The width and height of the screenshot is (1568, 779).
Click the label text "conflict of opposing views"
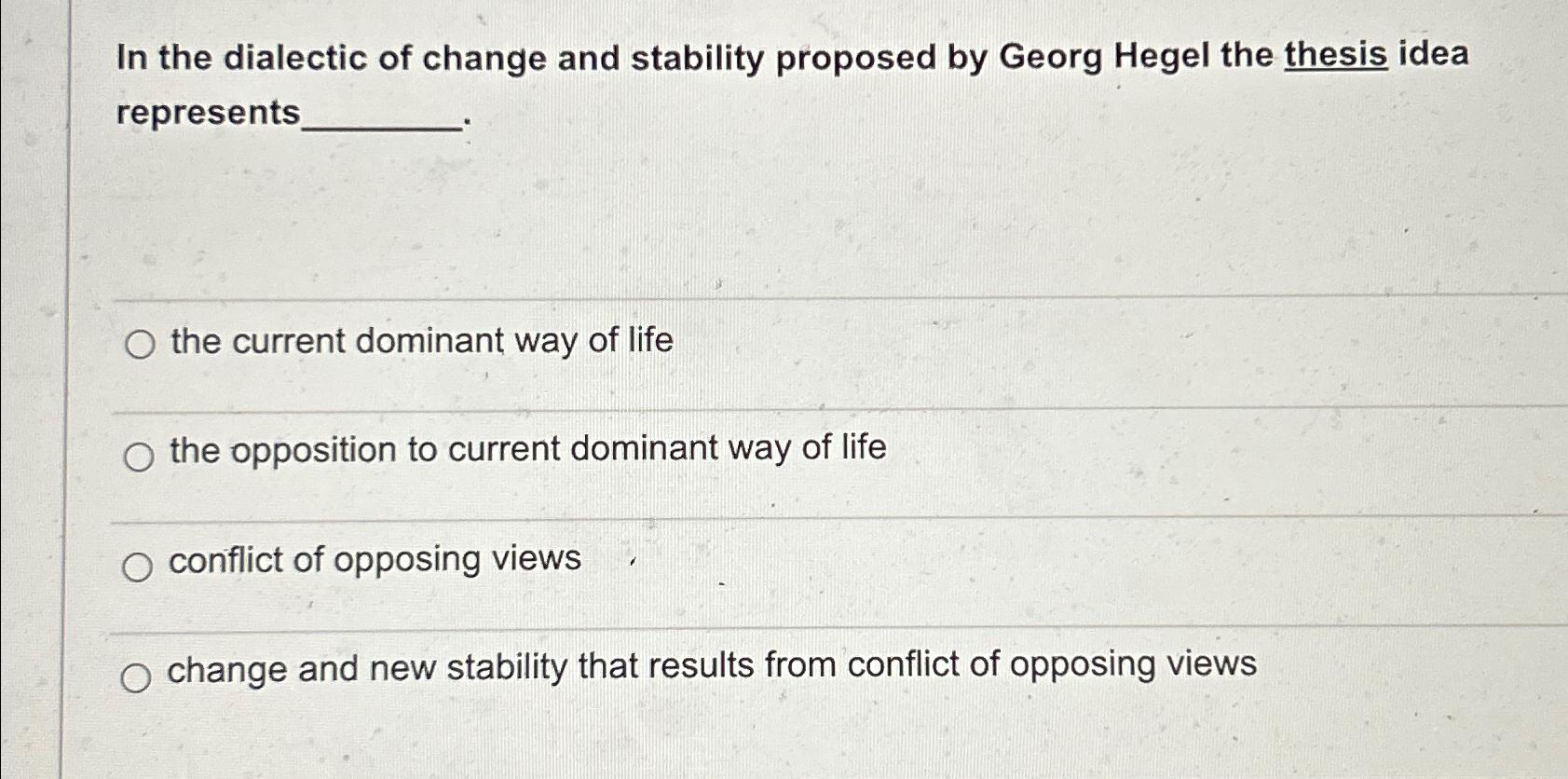coord(373,559)
